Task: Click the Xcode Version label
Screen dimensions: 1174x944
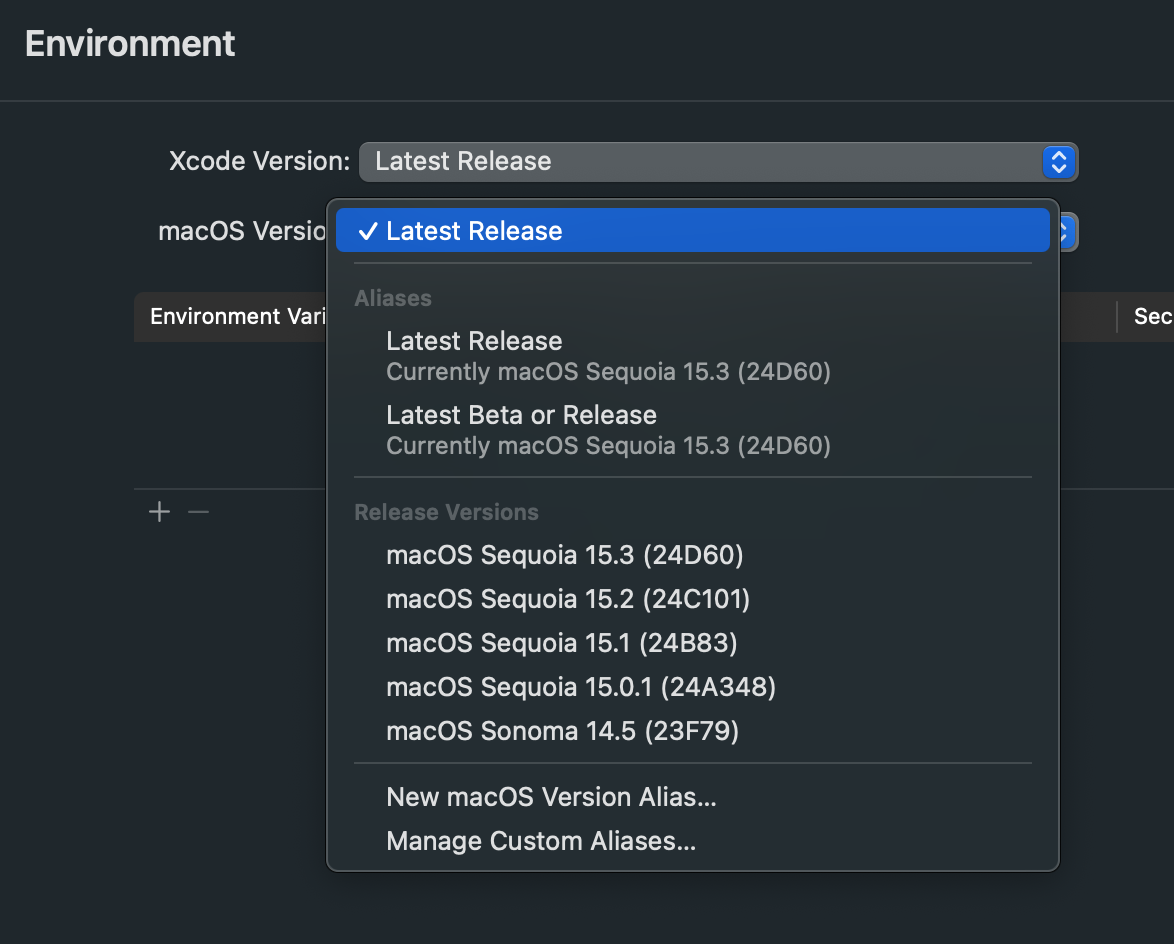Action: [259, 161]
